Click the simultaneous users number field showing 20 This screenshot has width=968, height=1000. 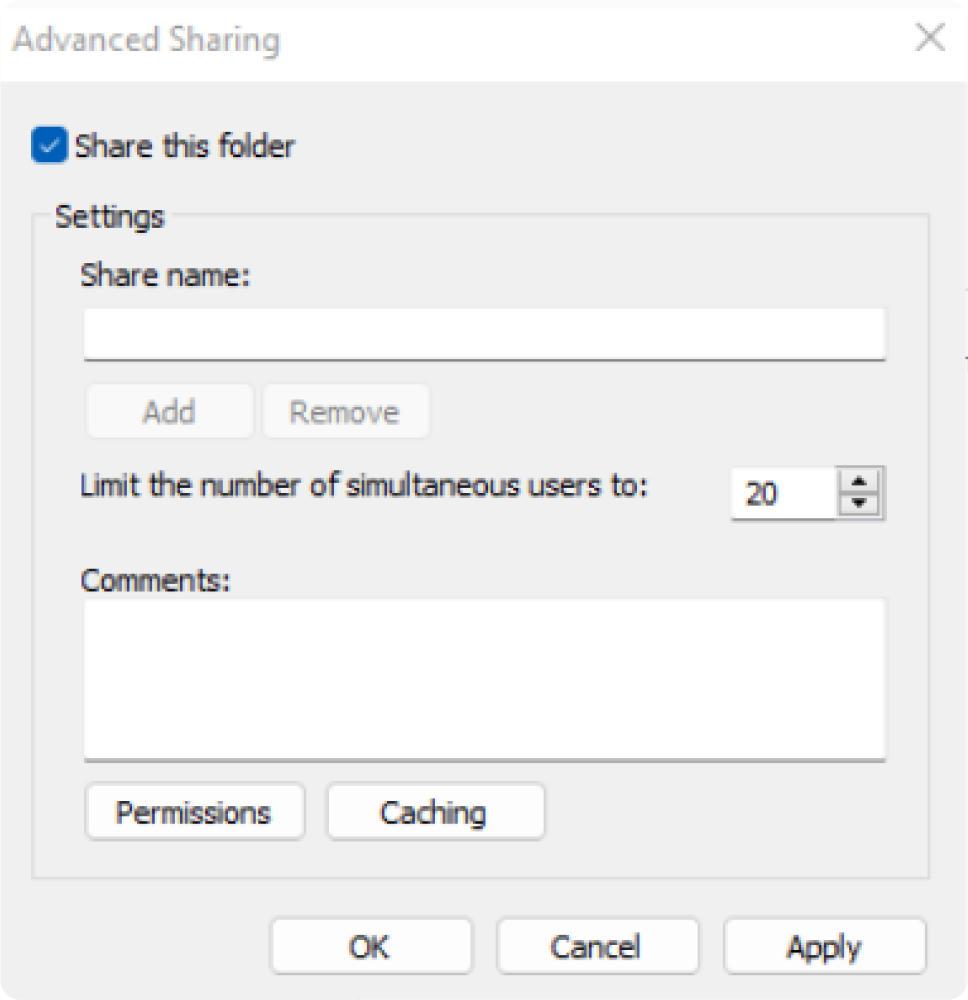click(783, 494)
